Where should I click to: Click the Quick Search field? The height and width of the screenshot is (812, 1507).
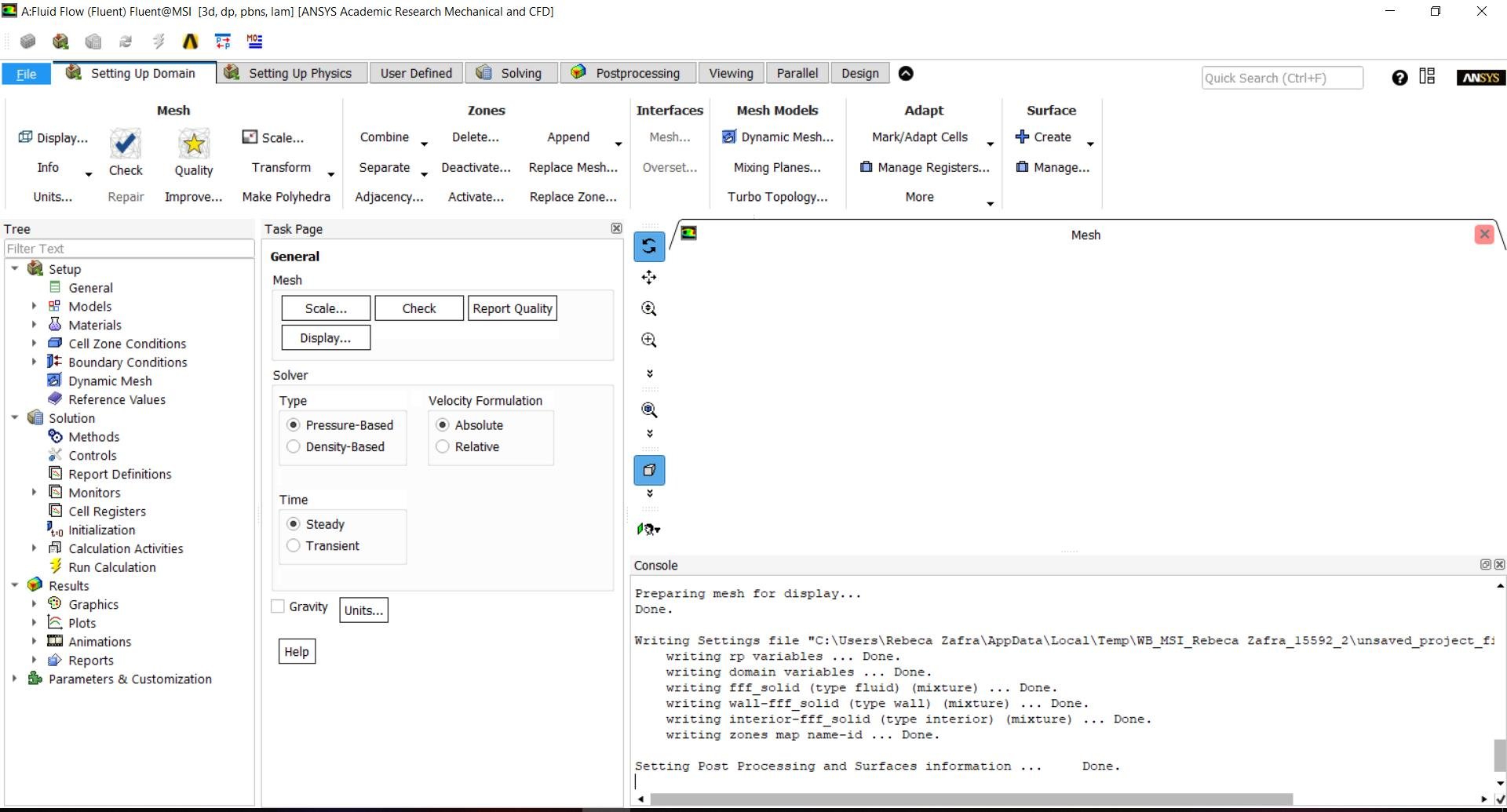[x=1282, y=78]
